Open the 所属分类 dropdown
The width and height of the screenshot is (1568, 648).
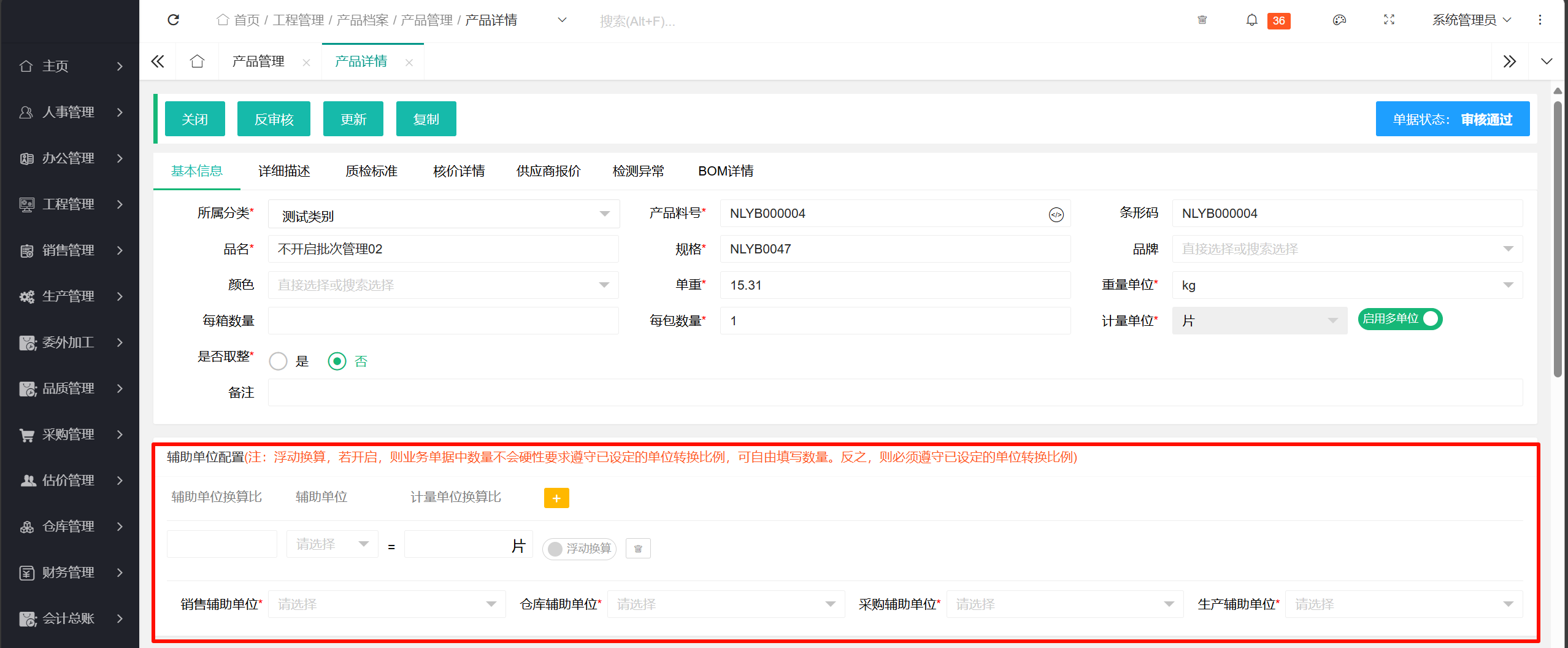[443, 214]
